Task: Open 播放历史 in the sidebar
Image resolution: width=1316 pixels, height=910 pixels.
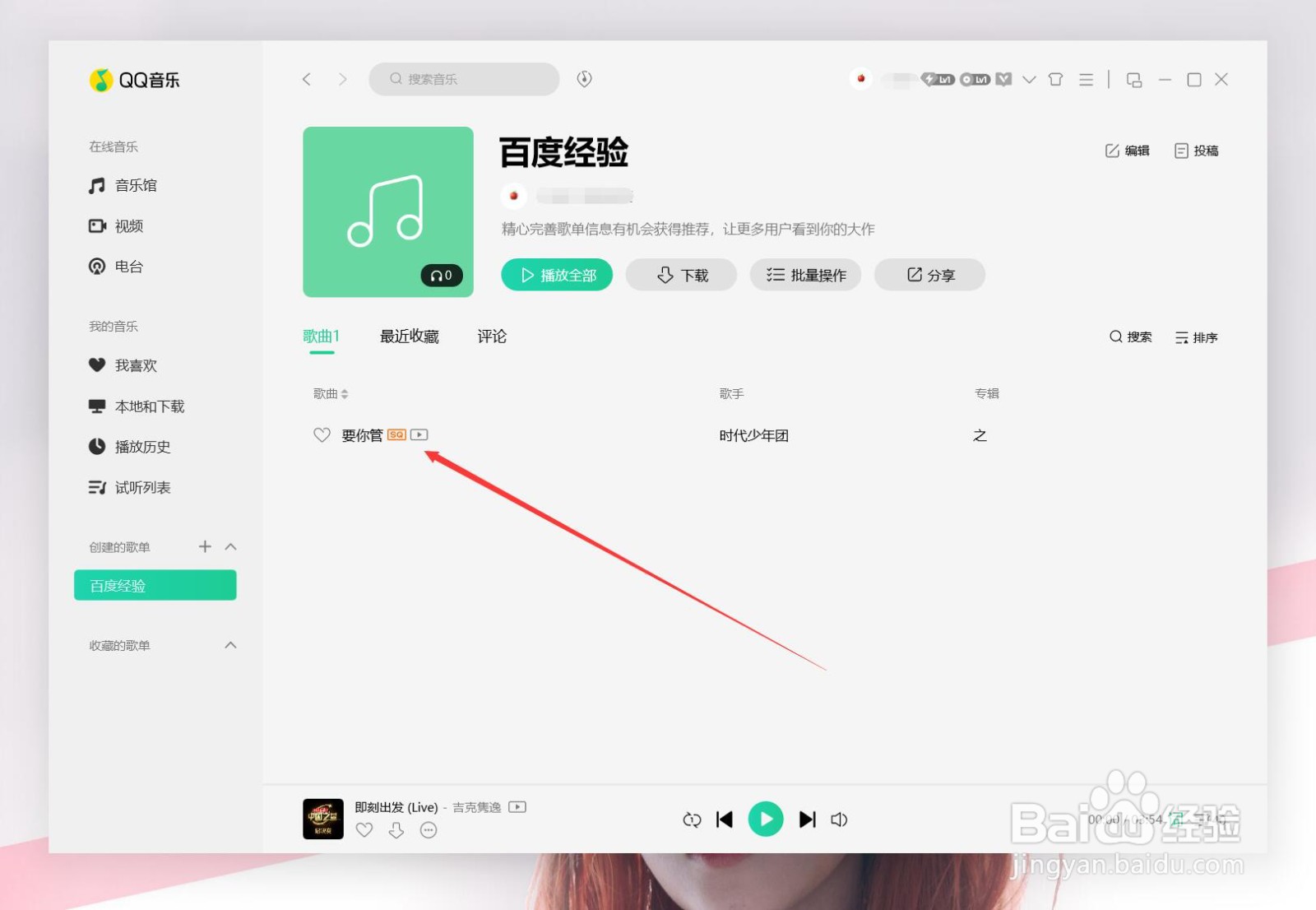Action: click(130, 447)
